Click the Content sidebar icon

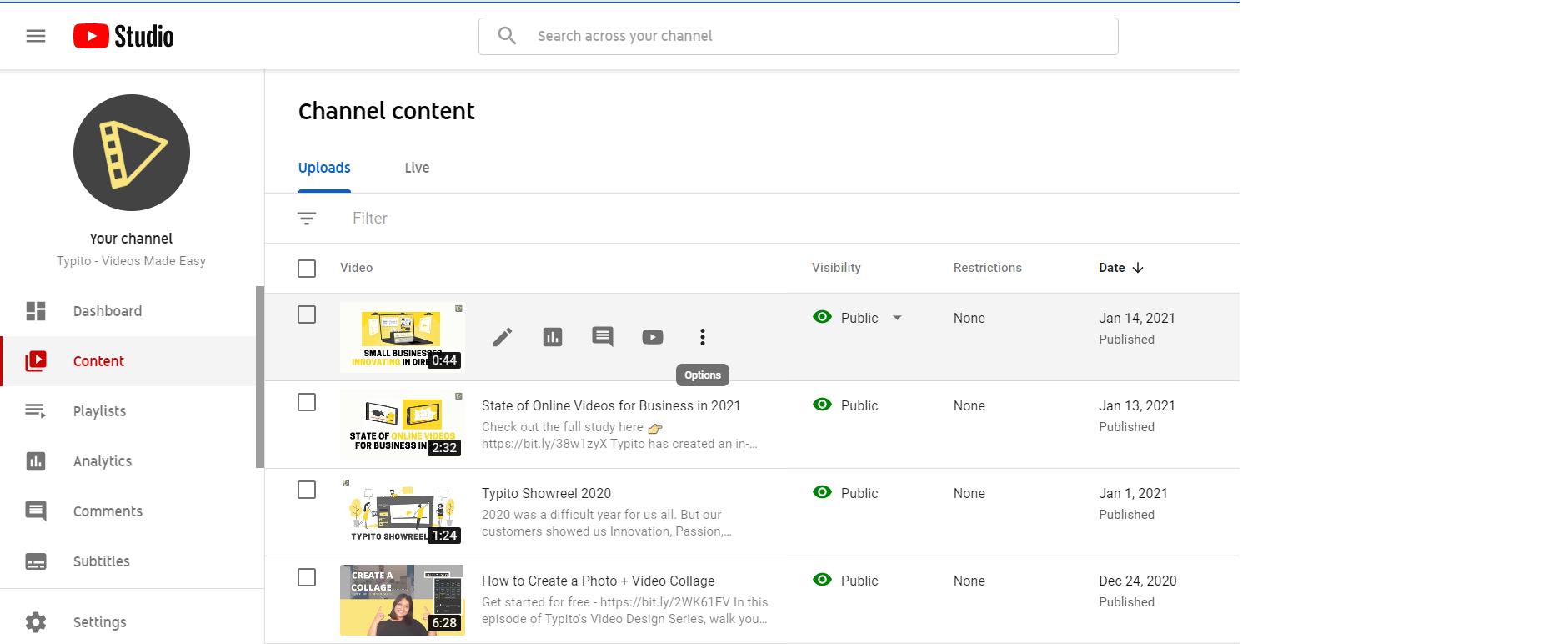click(x=36, y=361)
